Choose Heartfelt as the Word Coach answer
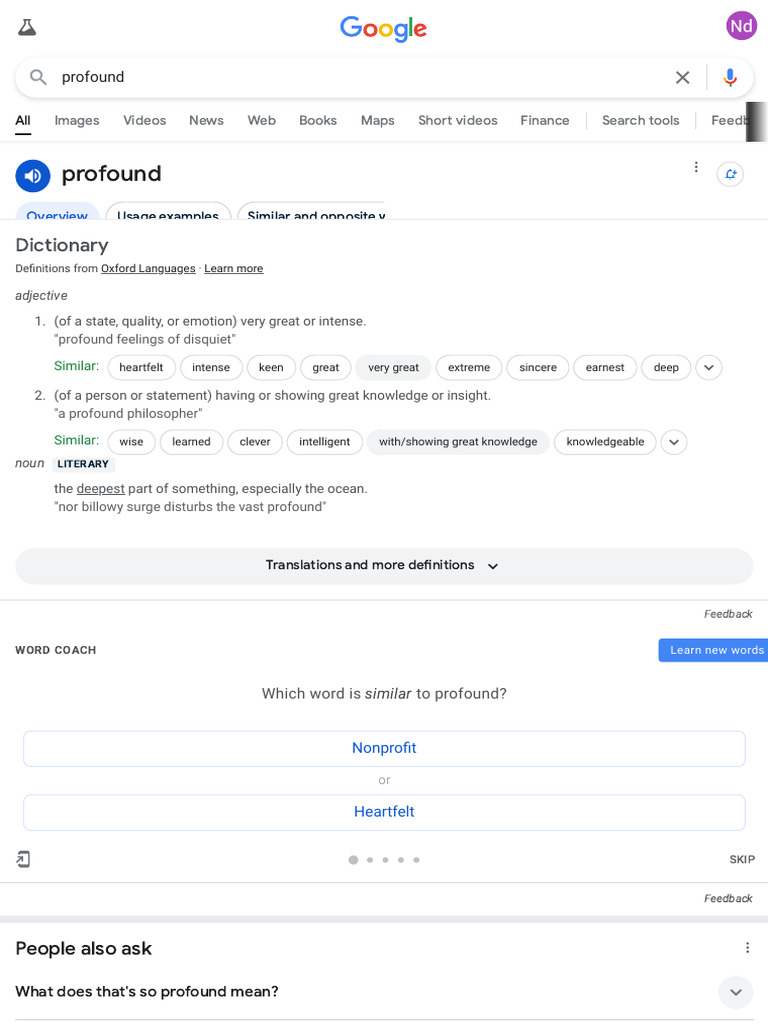Viewport: 768px width, 1024px height. coord(384,812)
